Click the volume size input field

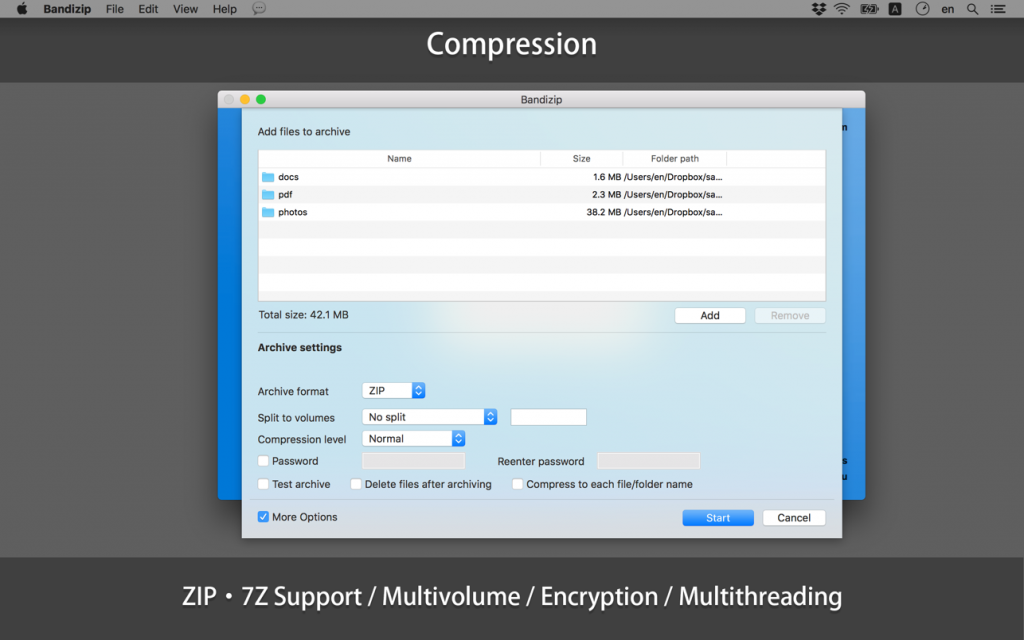547,417
